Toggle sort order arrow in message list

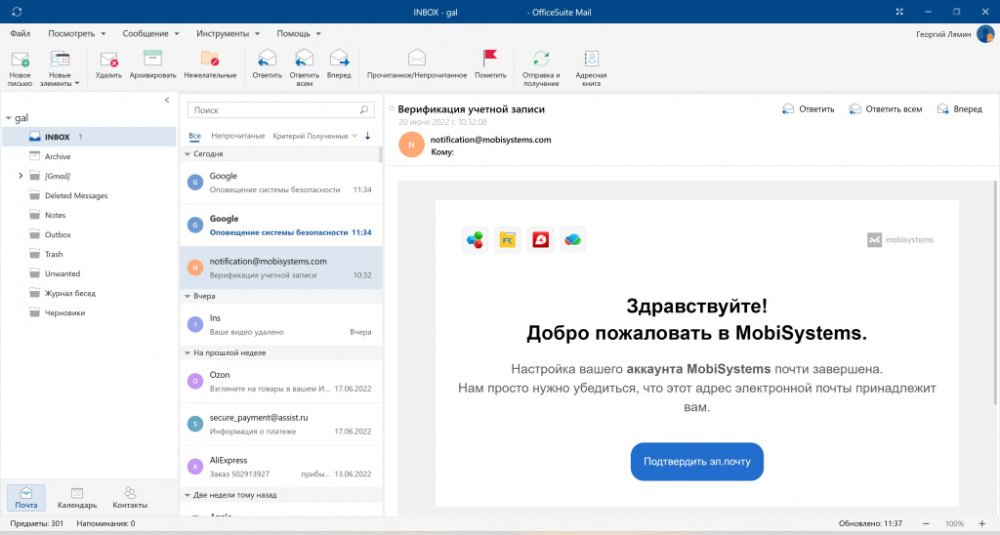[367, 135]
